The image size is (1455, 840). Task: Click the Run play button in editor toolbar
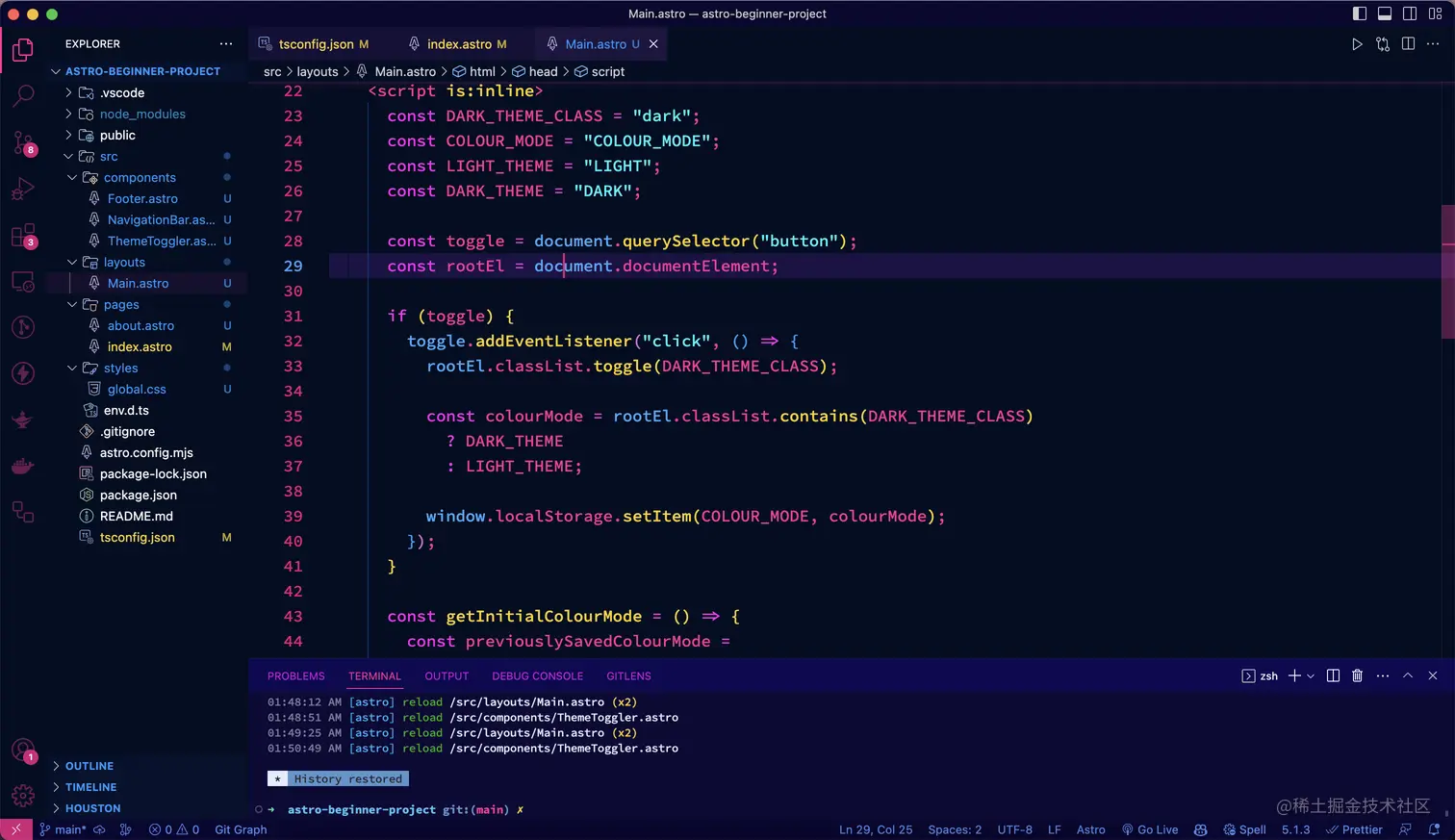point(1357,44)
